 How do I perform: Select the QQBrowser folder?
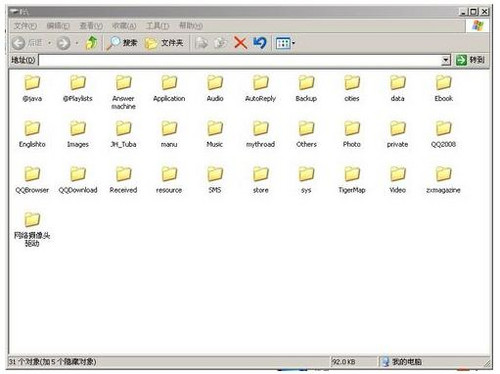coord(32,180)
